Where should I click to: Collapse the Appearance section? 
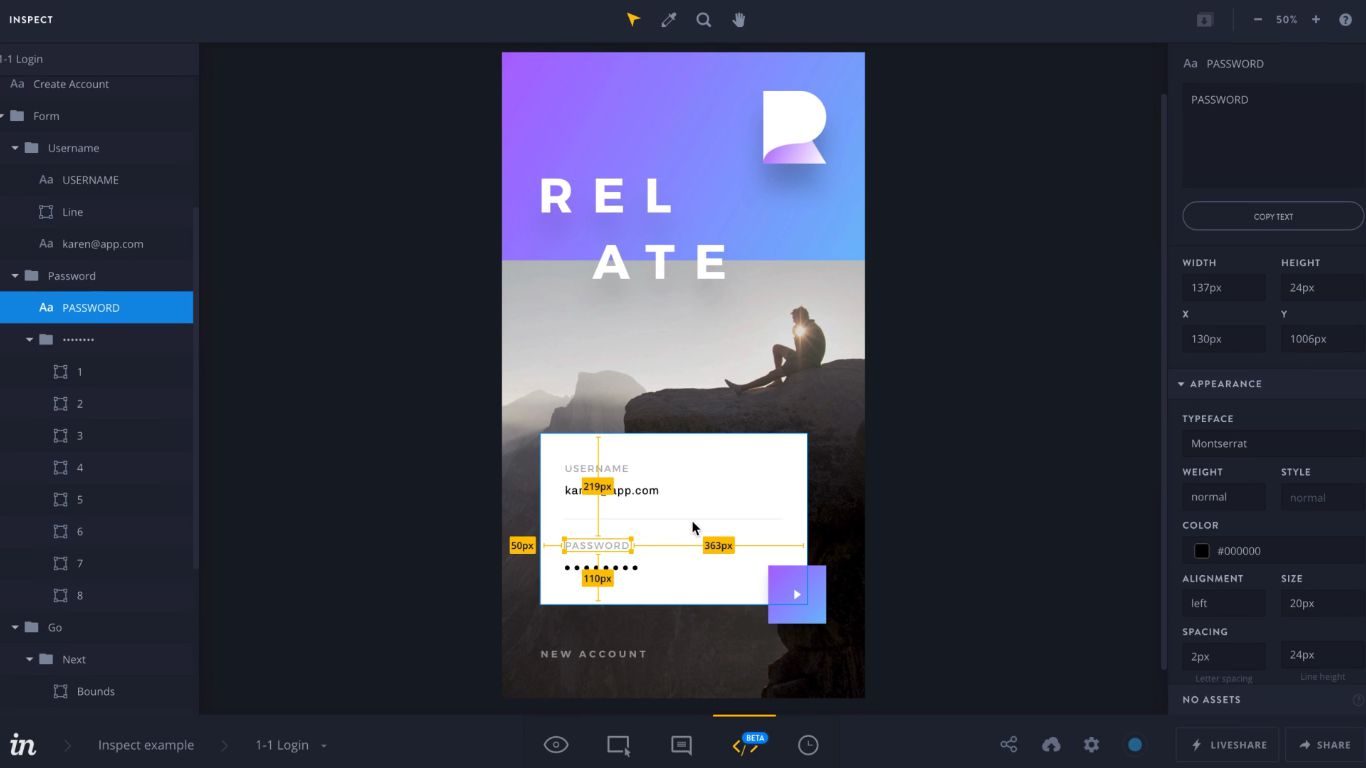click(1181, 384)
